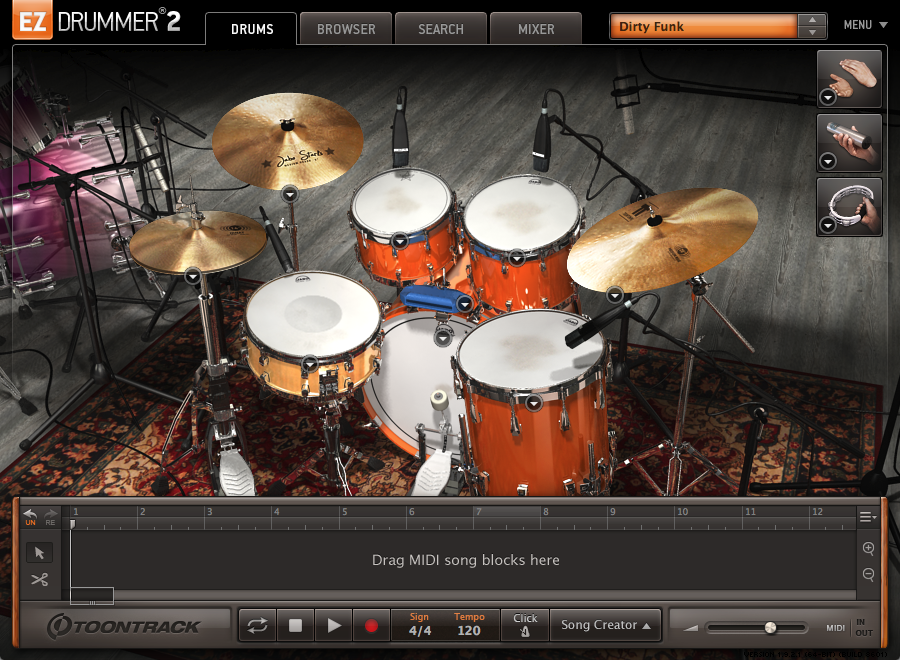Zoom in on the song track timeline

click(x=868, y=549)
